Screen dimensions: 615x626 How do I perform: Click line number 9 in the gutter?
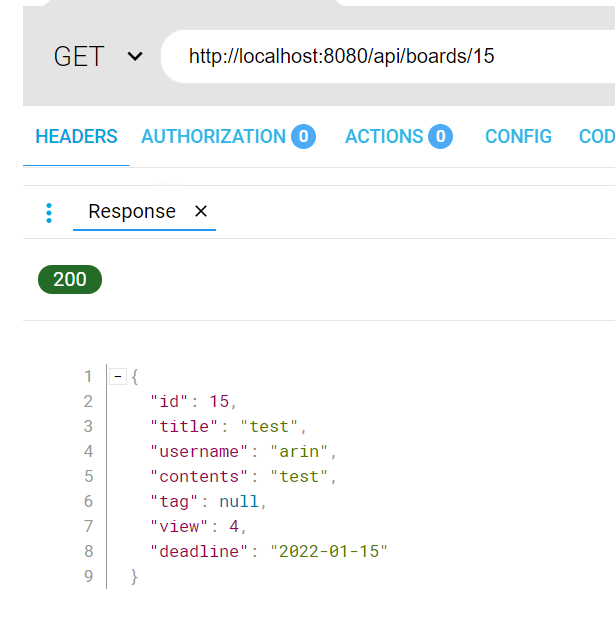pyautogui.click(x=88, y=576)
